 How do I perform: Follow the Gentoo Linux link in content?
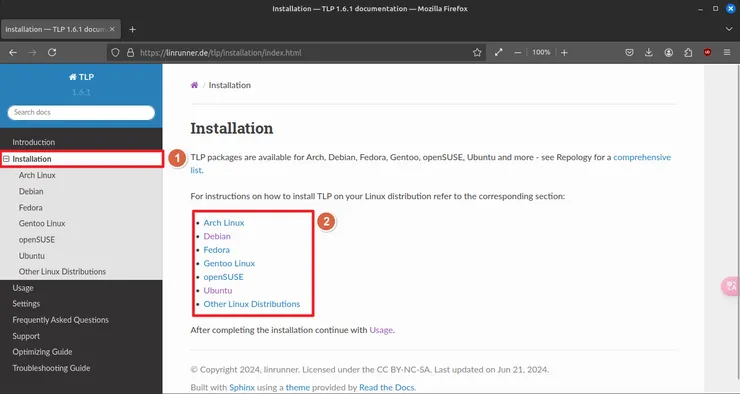click(x=229, y=263)
